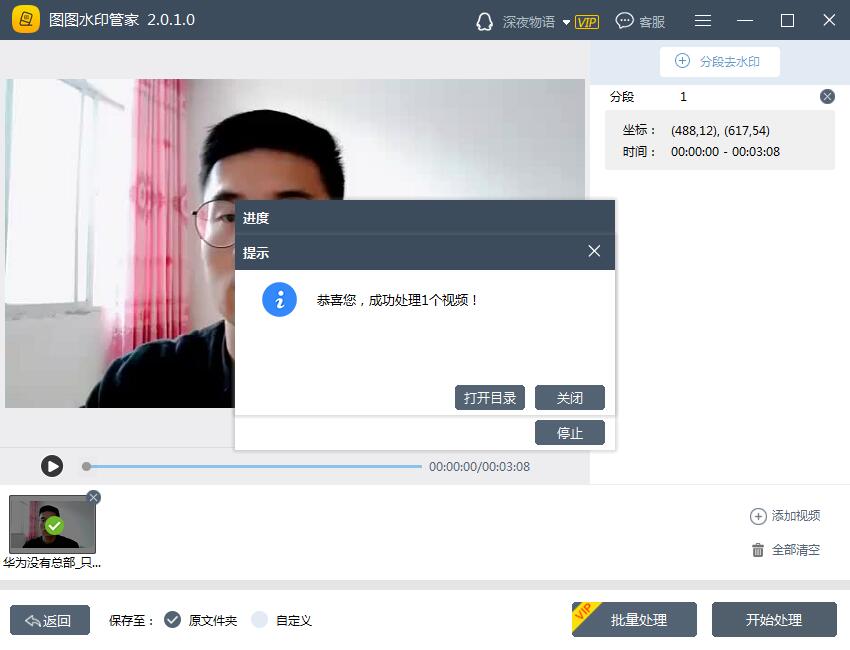
Task: Click the playback progress slider handle
Action: (86, 466)
